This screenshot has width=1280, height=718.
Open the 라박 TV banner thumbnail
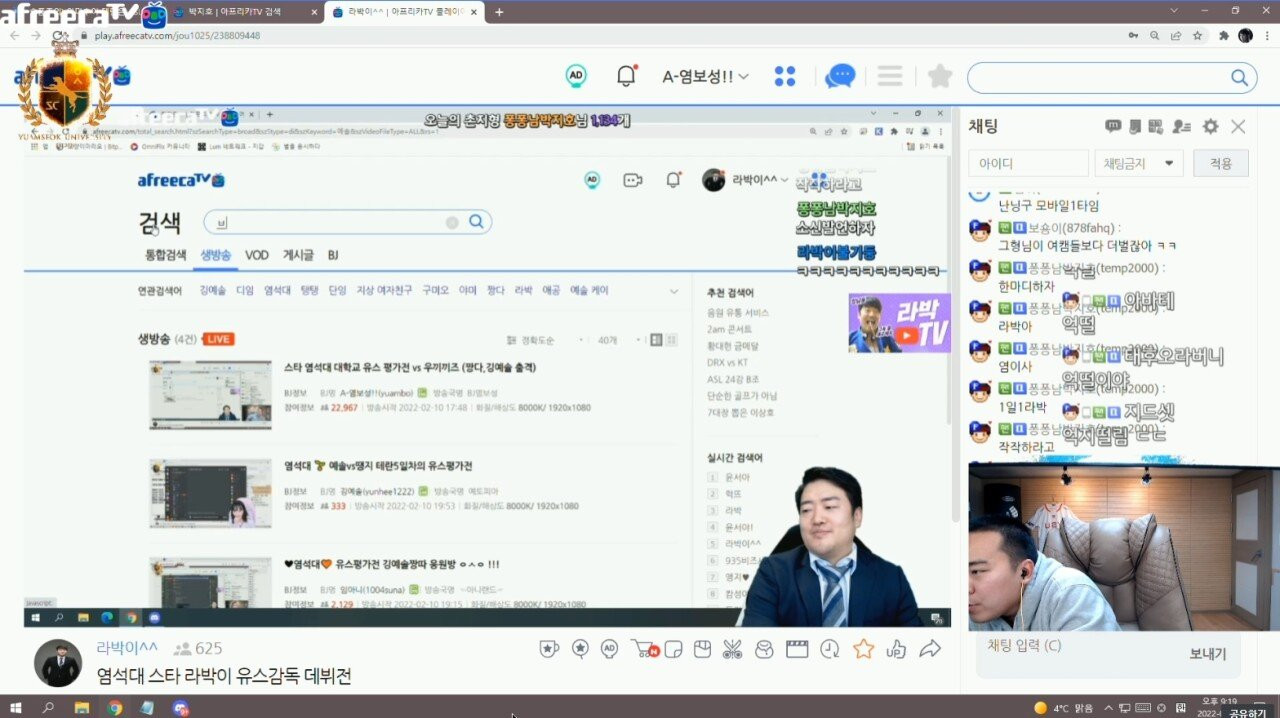[x=899, y=323]
